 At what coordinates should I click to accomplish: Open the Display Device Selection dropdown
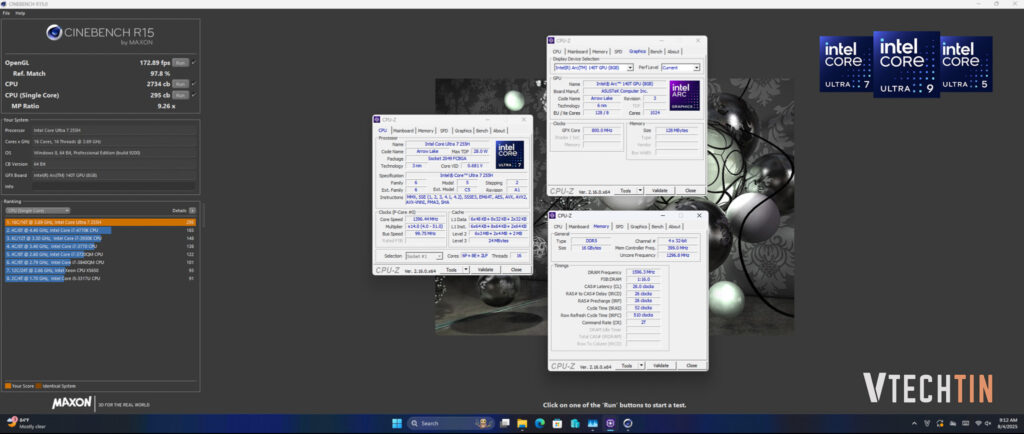point(594,67)
